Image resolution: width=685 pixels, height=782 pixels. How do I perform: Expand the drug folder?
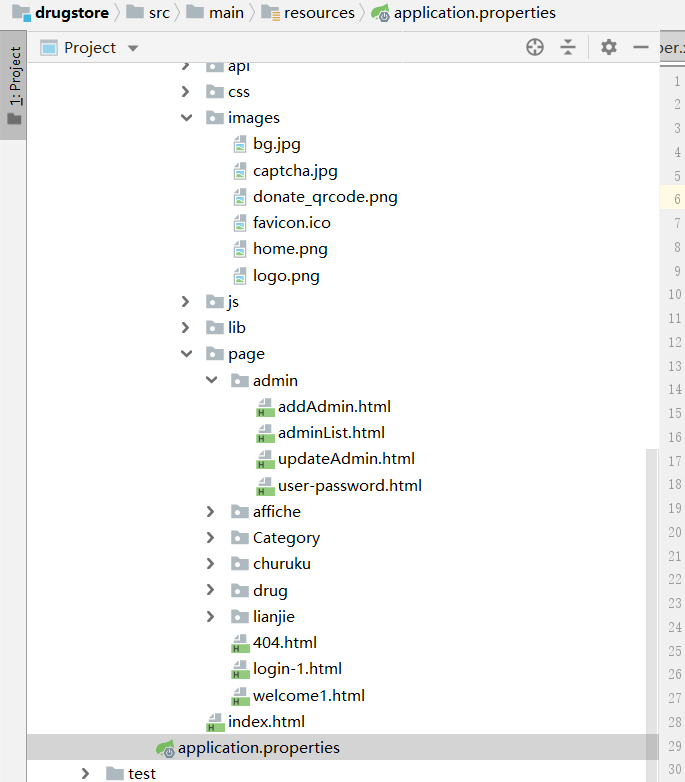click(211, 591)
